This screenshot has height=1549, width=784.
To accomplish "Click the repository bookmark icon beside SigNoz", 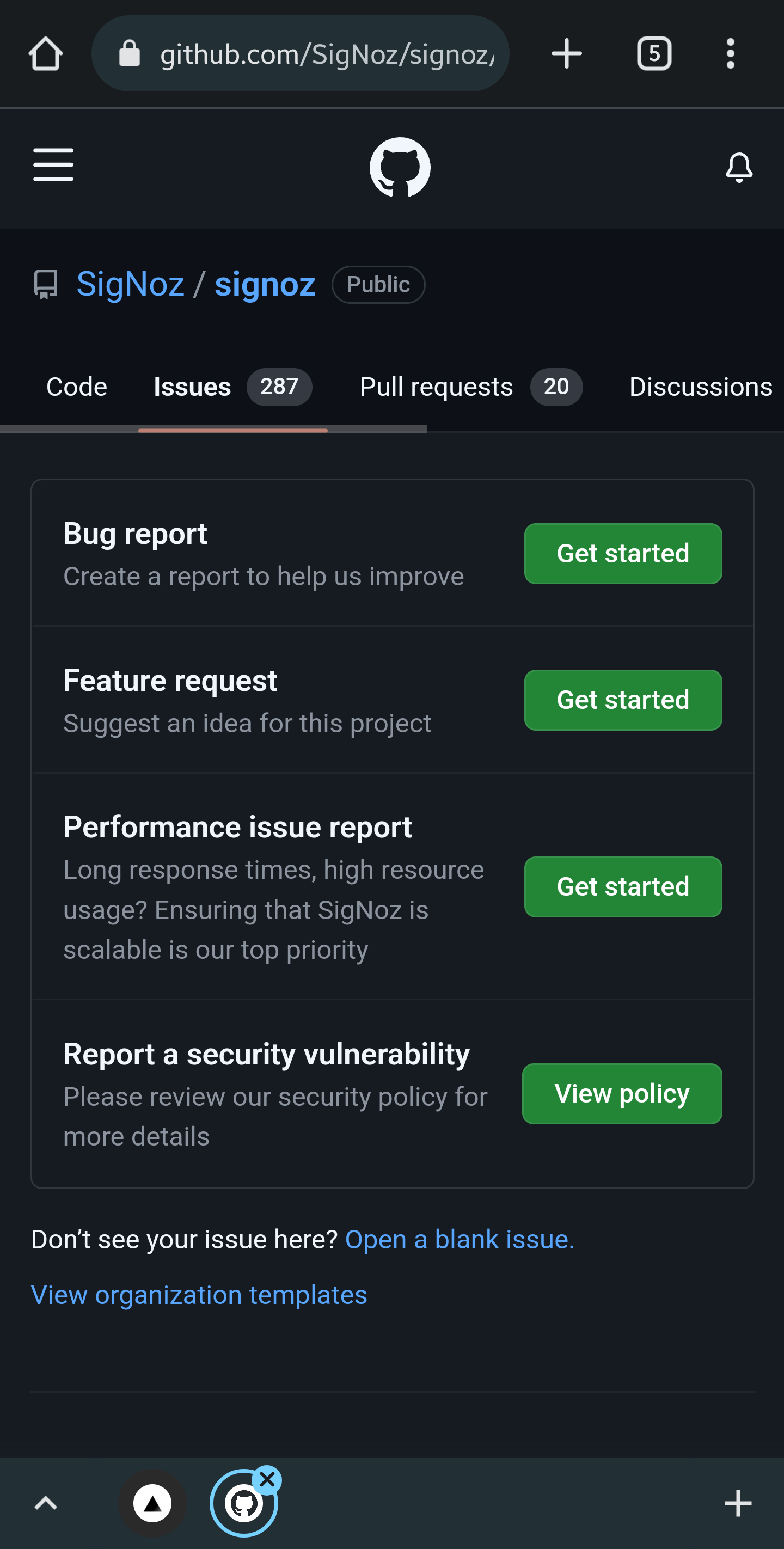I will point(46,284).
